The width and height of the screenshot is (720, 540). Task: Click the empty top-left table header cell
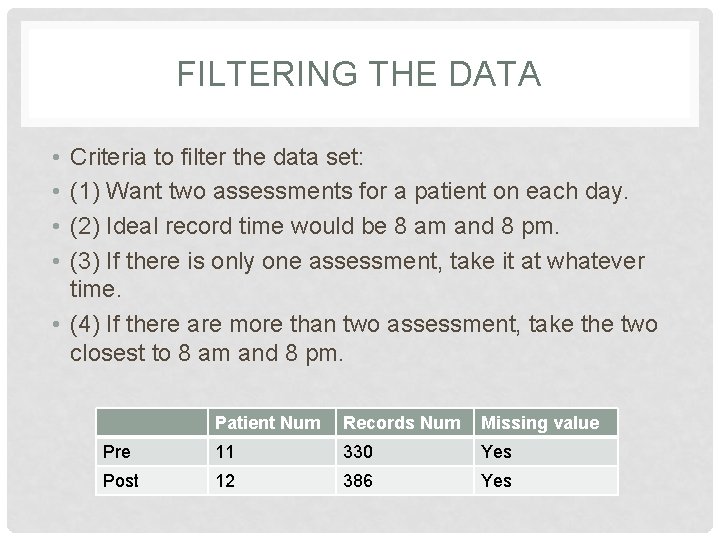151,423
